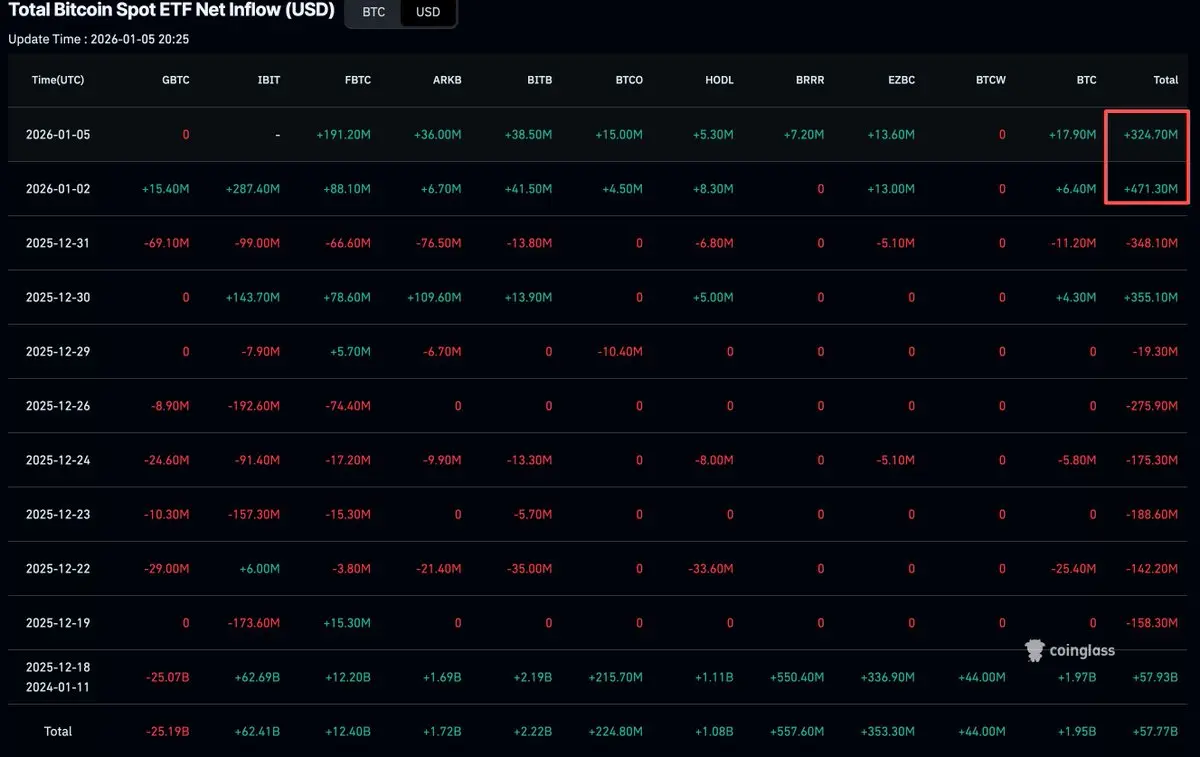Click the GBTC column header
Image resolution: width=1200 pixels, height=757 pixels.
tap(174, 80)
